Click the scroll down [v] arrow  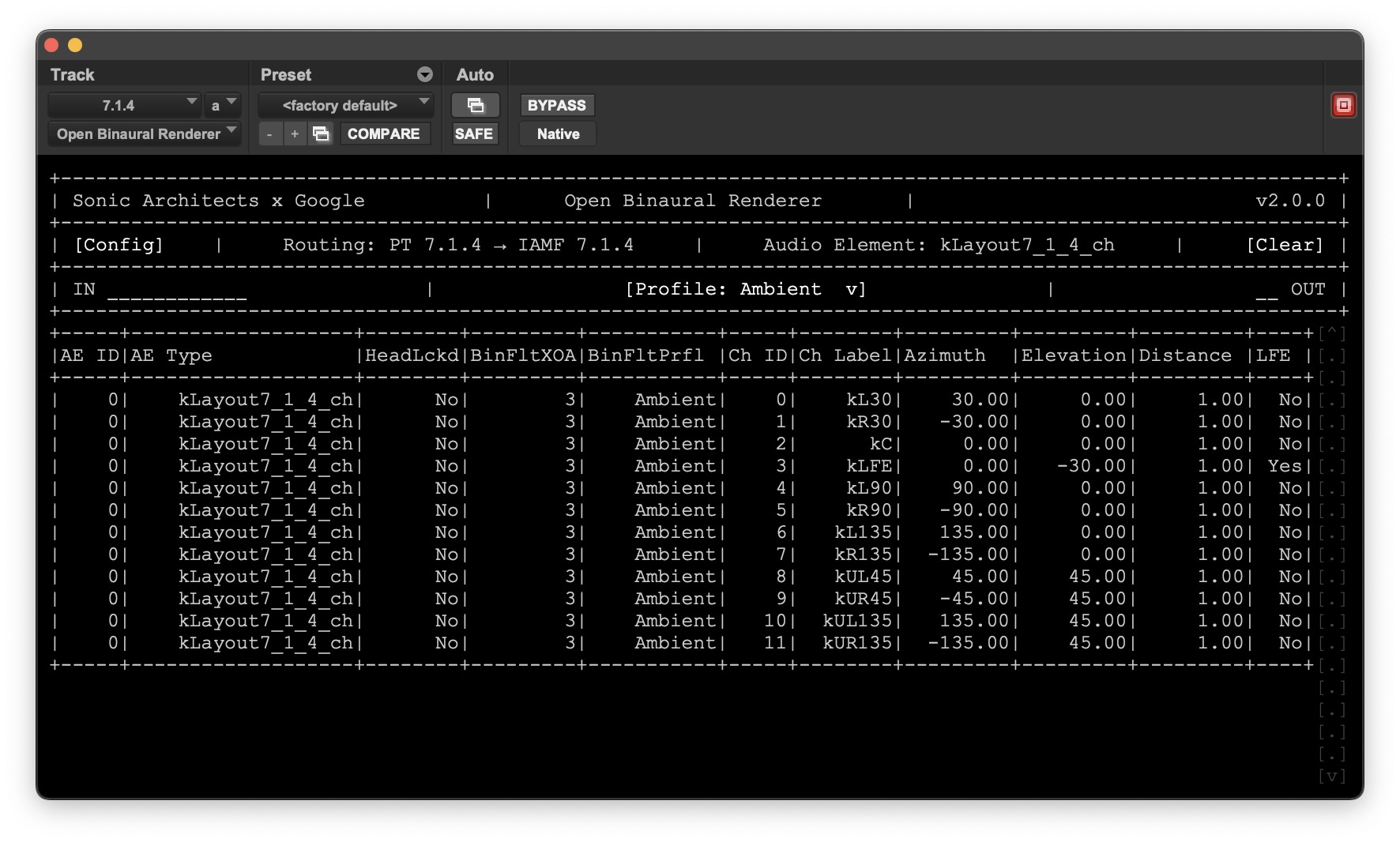[1332, 776]
